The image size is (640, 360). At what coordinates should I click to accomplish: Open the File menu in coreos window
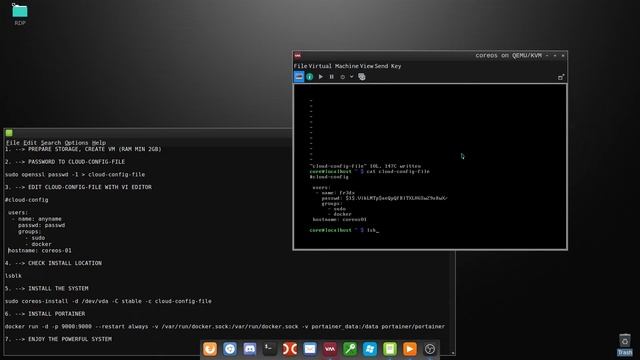tap(300, 66)
